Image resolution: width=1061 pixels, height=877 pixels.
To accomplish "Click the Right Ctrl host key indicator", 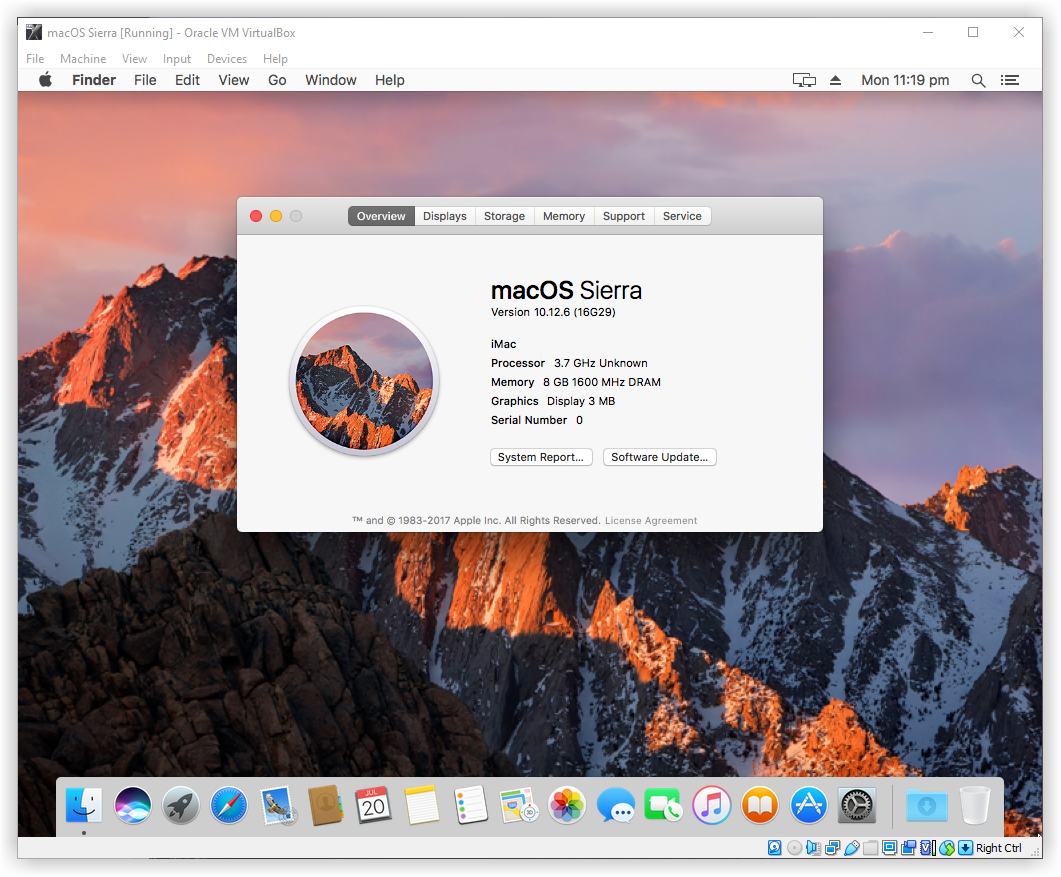I will tap(999, 847).
